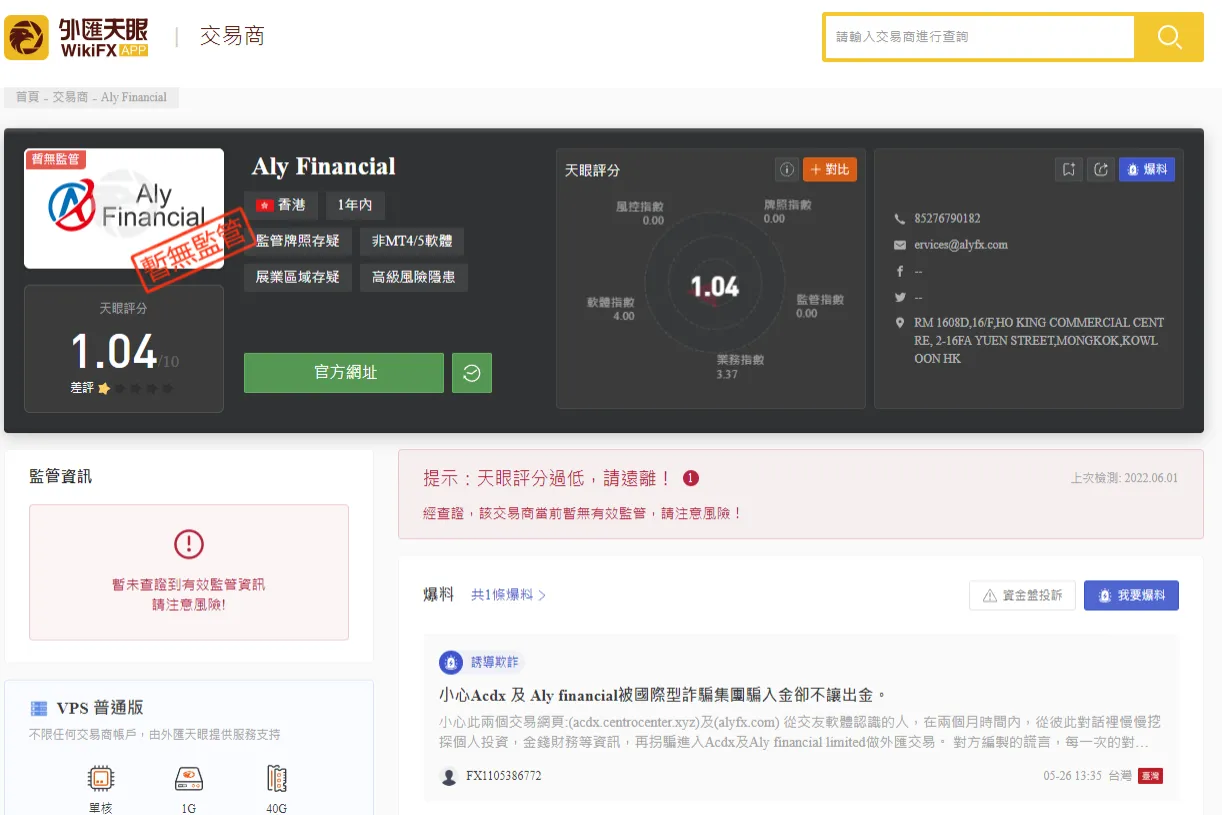Click the Aly Financial breadcrumb item
1222x815 pixels.
tap(134, 97)
